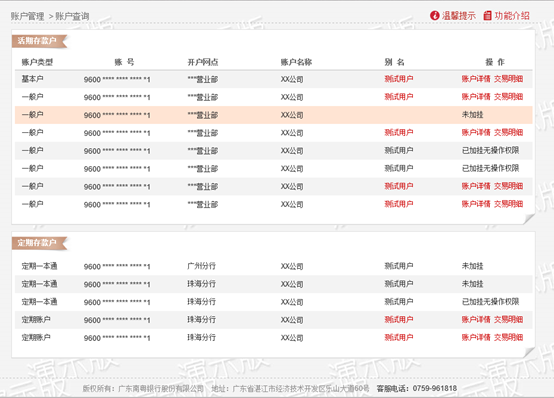
Task: Click the 测试用户 alias in the 基本户 row
Action: tap(399, 79)
